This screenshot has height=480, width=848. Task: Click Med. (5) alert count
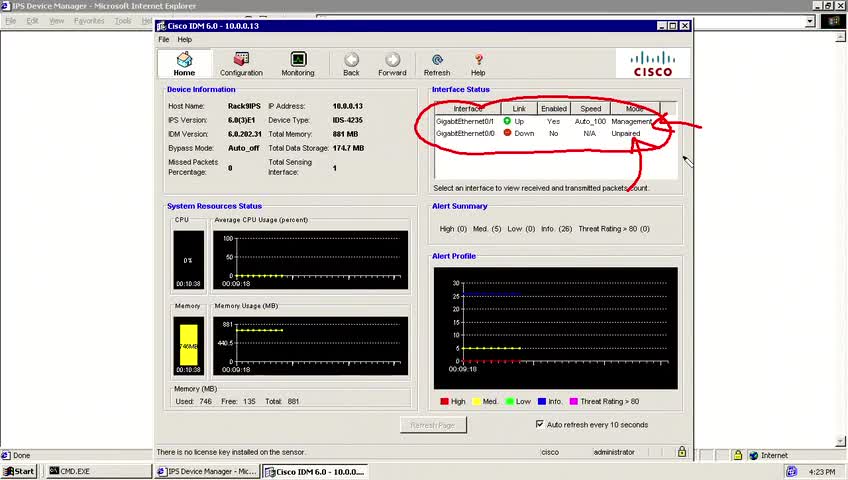click(487, 229)
